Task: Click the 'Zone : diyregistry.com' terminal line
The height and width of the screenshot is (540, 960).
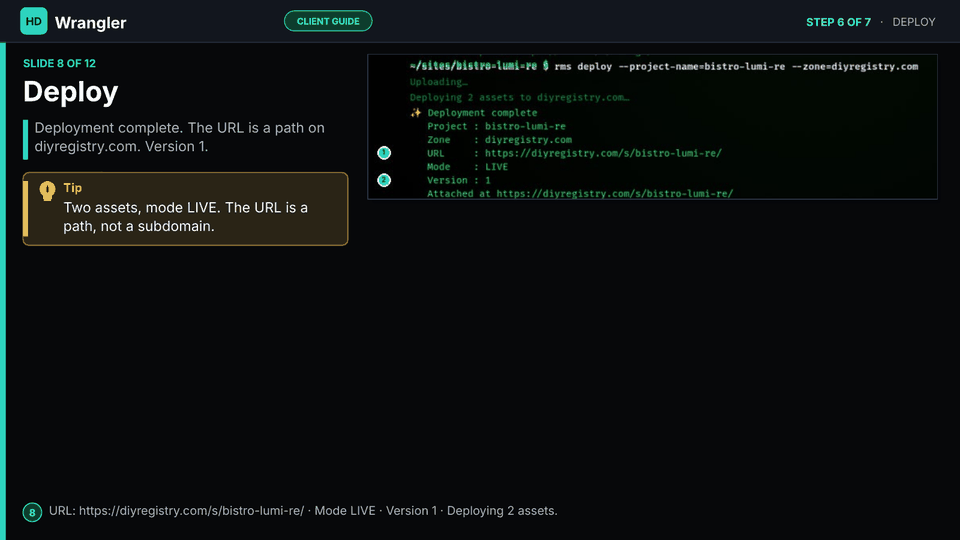Action: [500, 140]
